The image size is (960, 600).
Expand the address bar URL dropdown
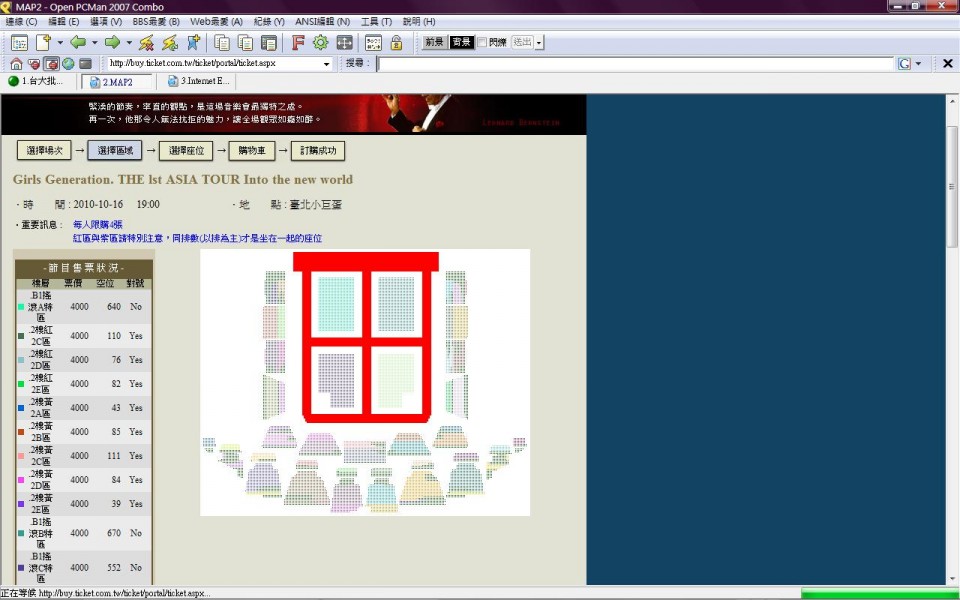[326, 64]
